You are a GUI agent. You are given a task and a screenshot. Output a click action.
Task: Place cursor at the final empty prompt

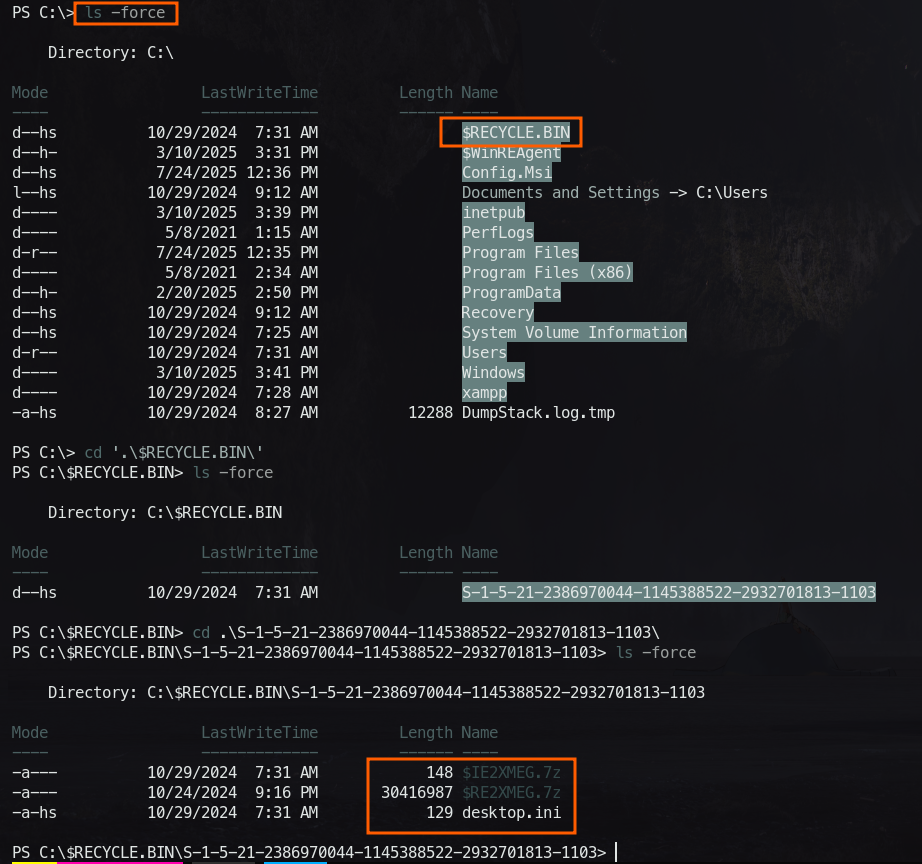[617, 852]
